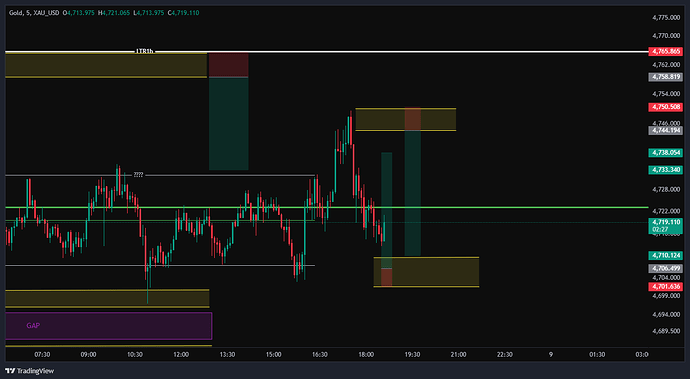The image size is (690, 379).
Task: Click the 01:30 time axis label
Action: click(597, 354)
